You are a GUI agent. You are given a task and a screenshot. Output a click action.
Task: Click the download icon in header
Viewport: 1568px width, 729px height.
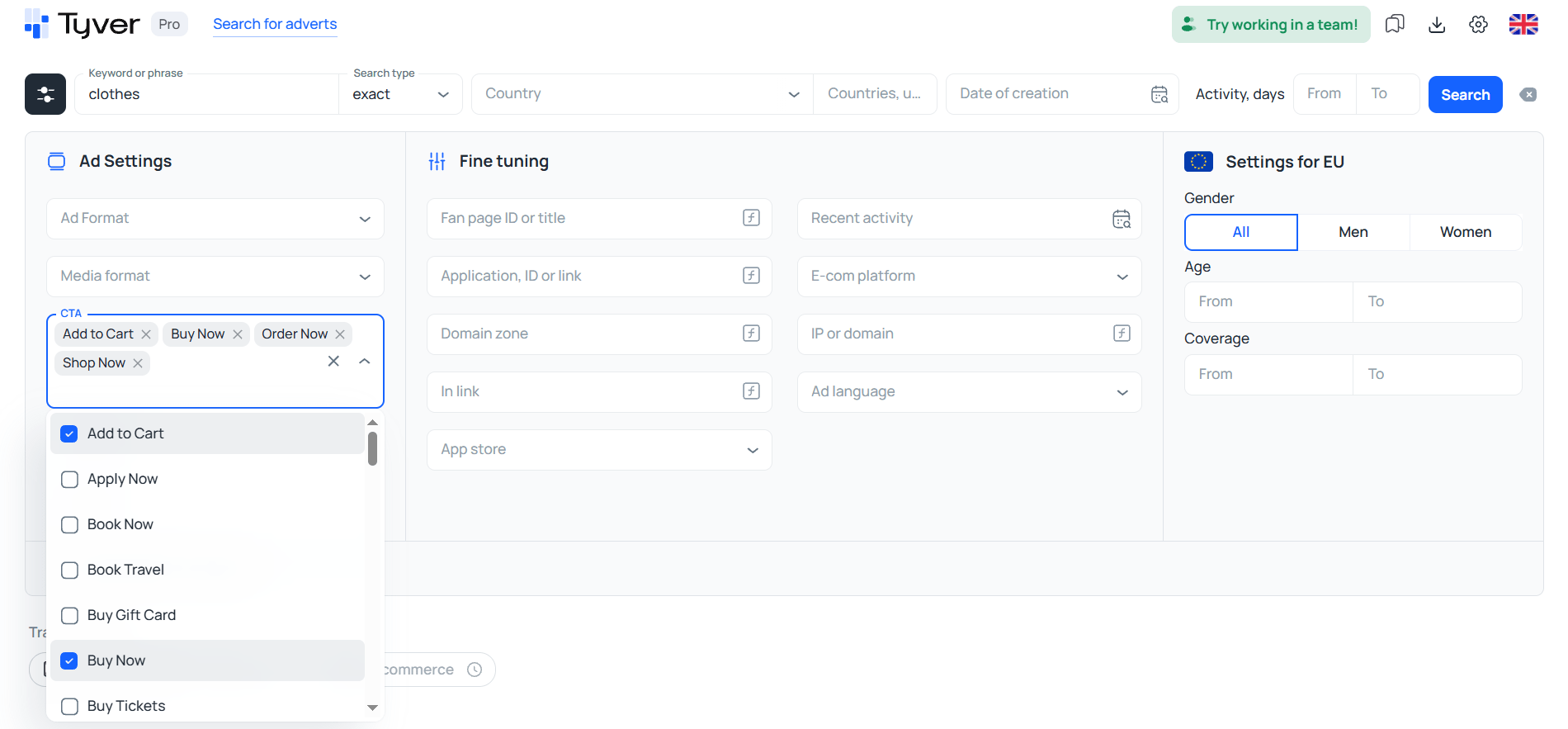1437,24
